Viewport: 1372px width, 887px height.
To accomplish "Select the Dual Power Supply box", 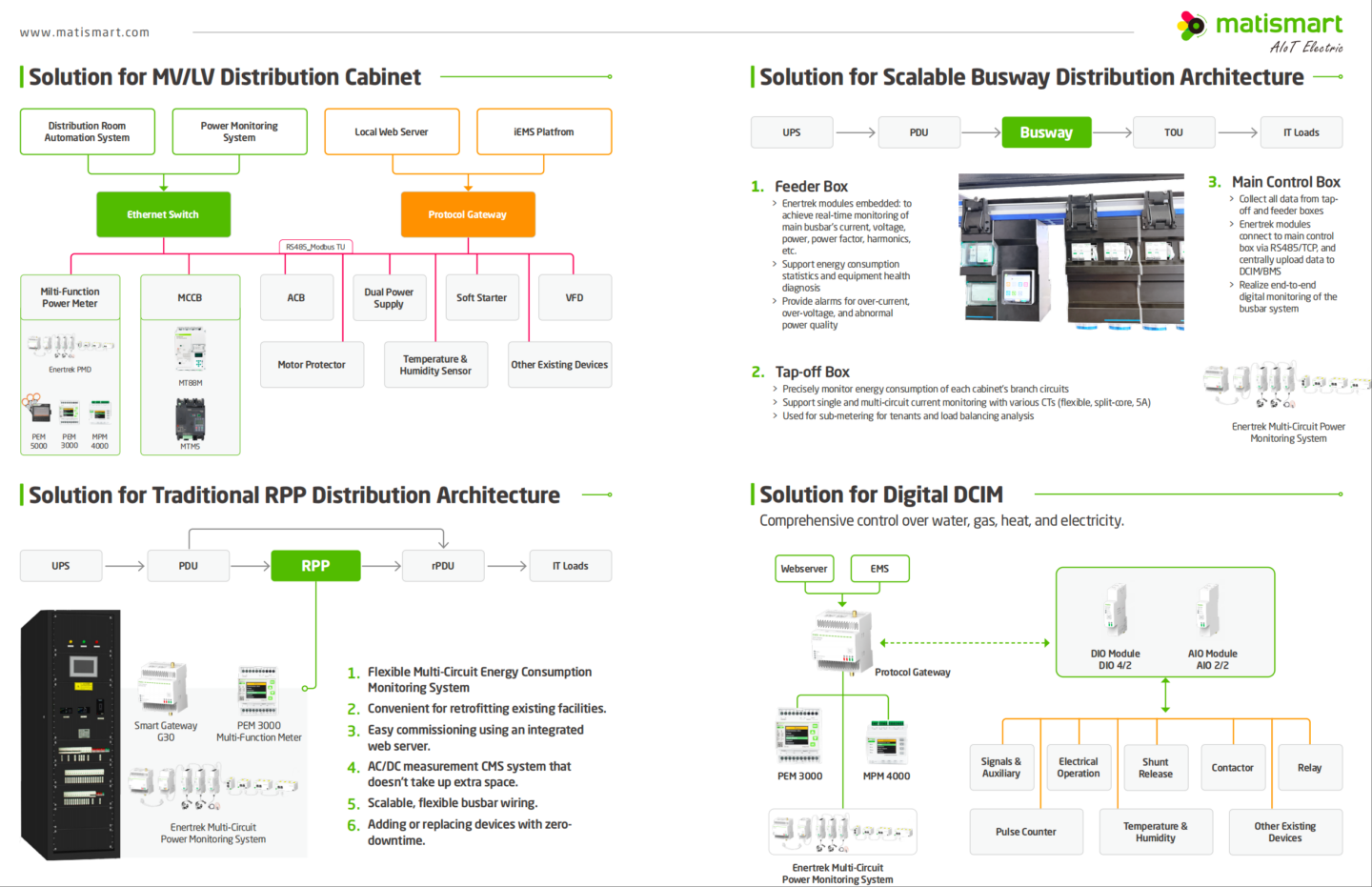I will [389, 298].
